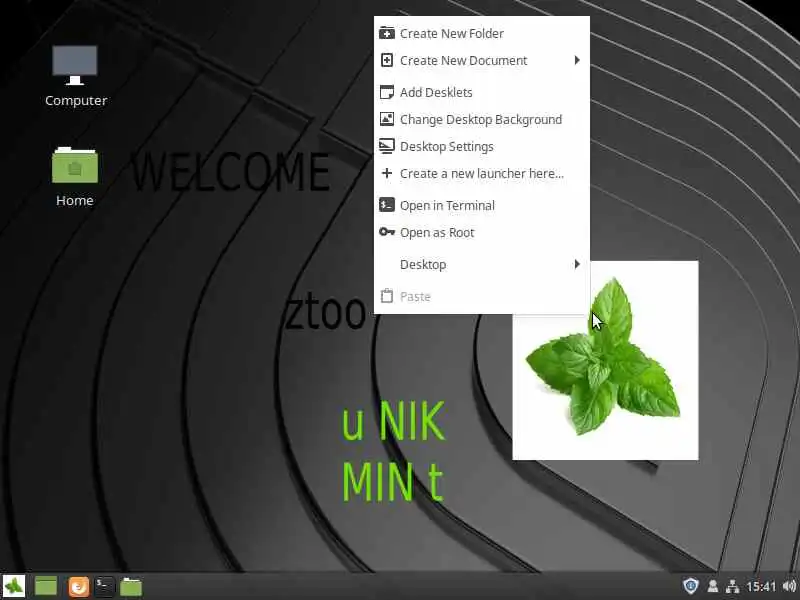
Task: Open Desktop Settings from context menu
Action: (482, 146)
